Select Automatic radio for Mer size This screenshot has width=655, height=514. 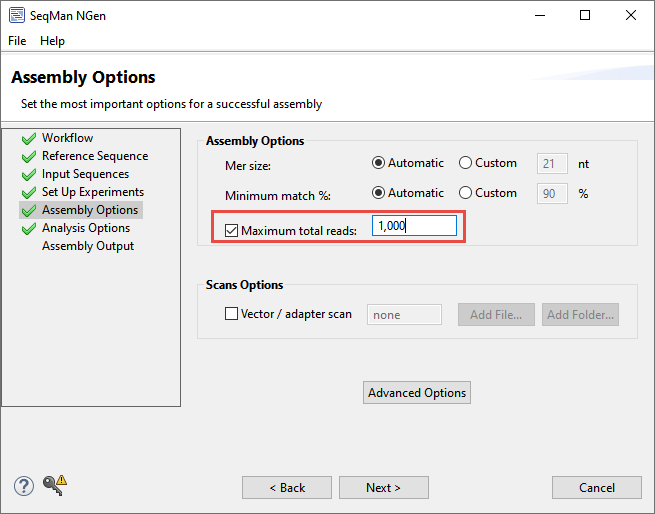pos(379,163)
